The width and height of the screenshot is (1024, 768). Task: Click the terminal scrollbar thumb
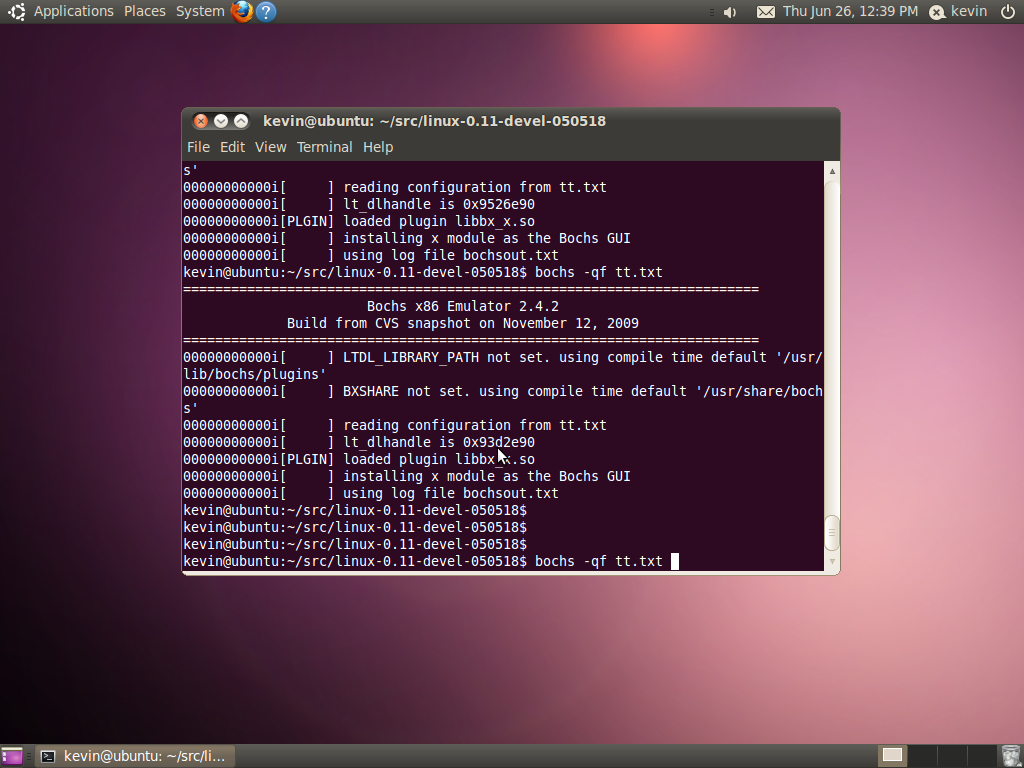(x=832, y=533)
